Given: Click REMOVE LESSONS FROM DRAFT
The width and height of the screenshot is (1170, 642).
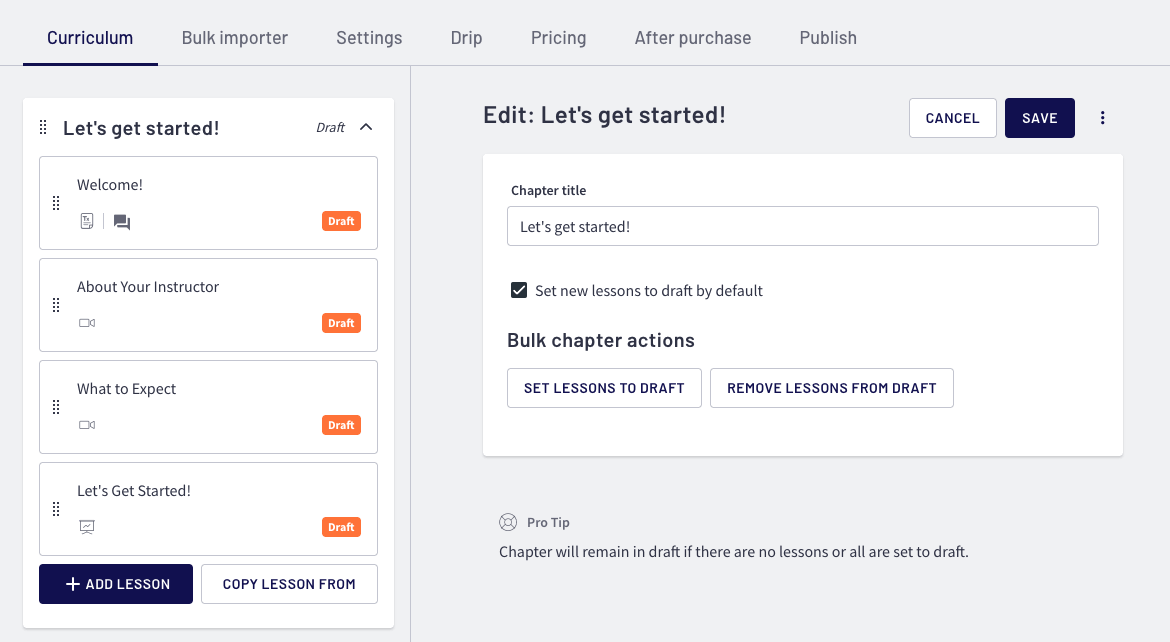Looking at the screenshot, I should (x=831, y=388).
